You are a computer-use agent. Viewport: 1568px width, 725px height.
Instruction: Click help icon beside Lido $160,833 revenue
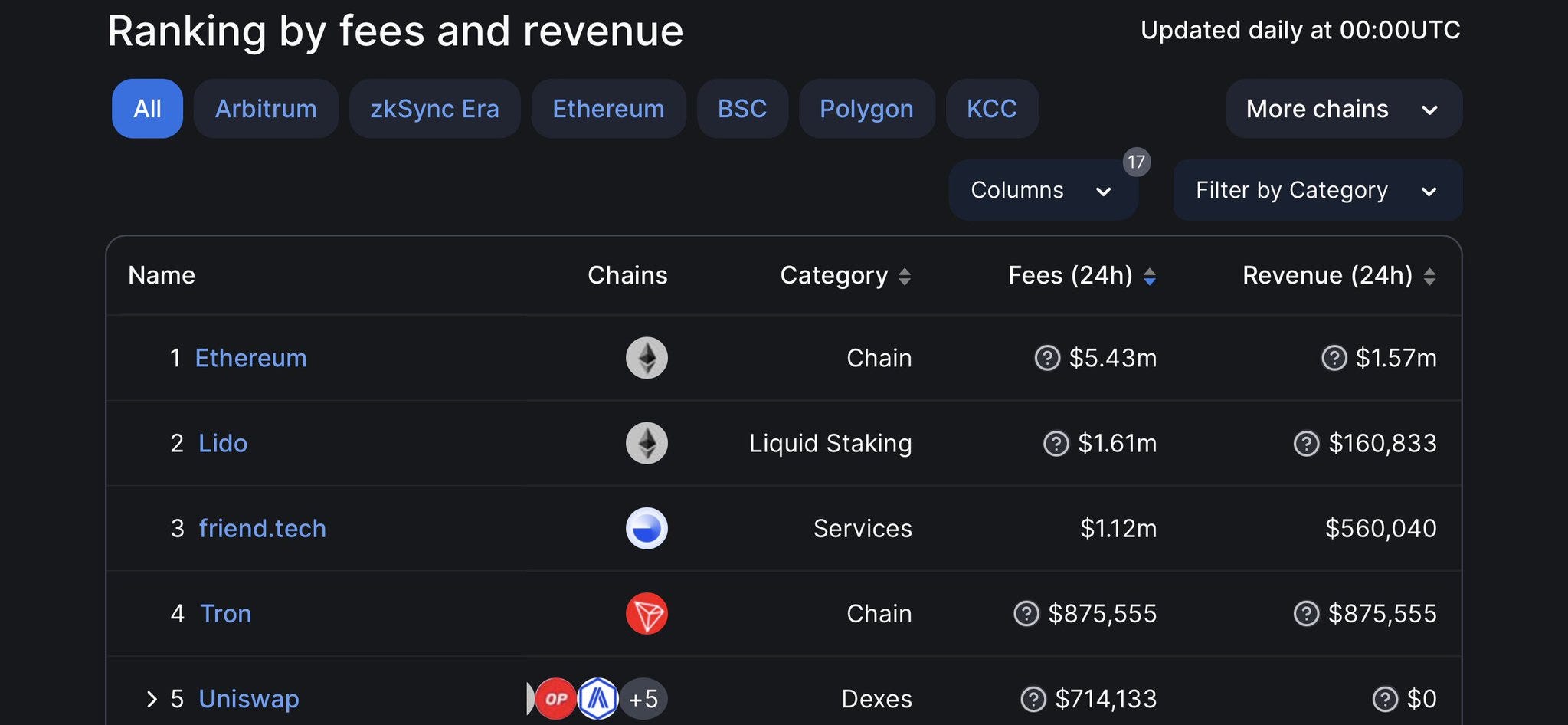1306,443
